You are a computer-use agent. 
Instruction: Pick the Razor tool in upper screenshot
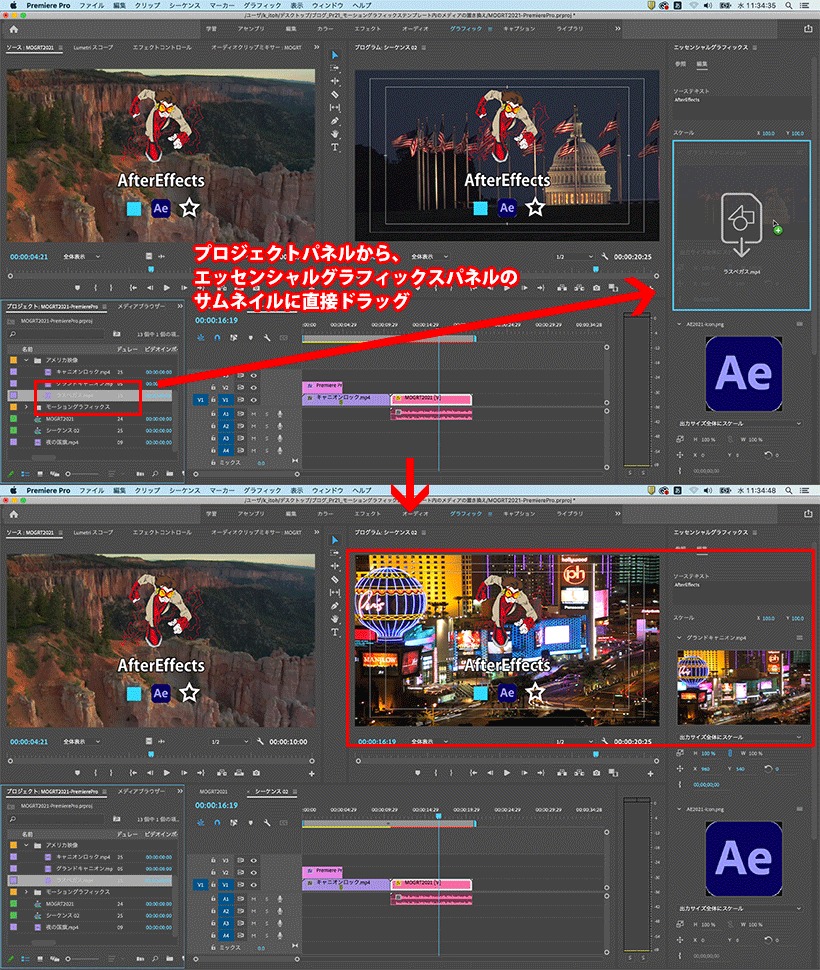[x=335, y=95]
